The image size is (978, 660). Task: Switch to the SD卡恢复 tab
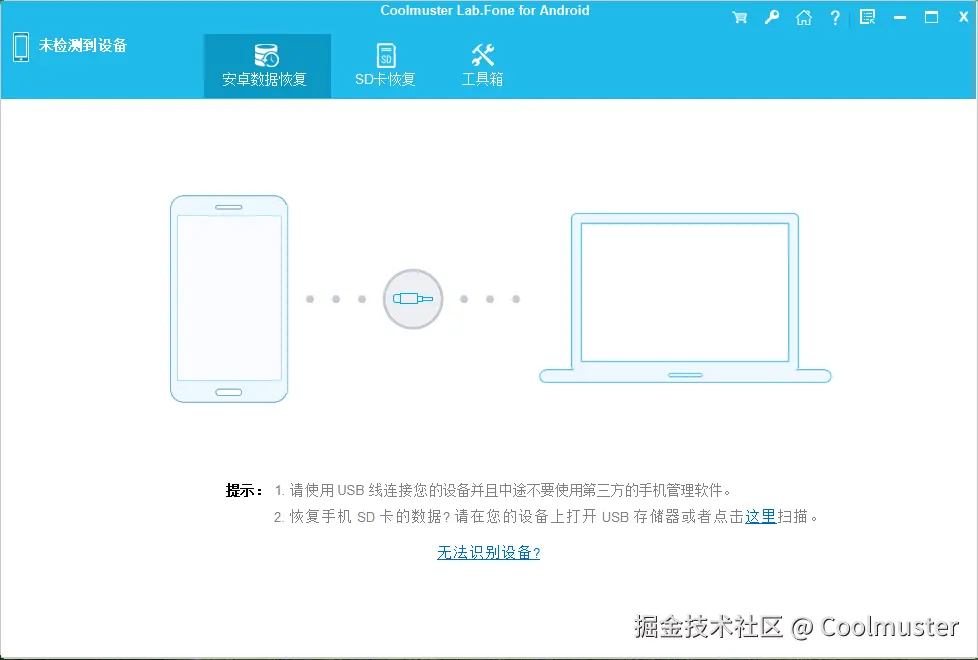pos(386,66)
